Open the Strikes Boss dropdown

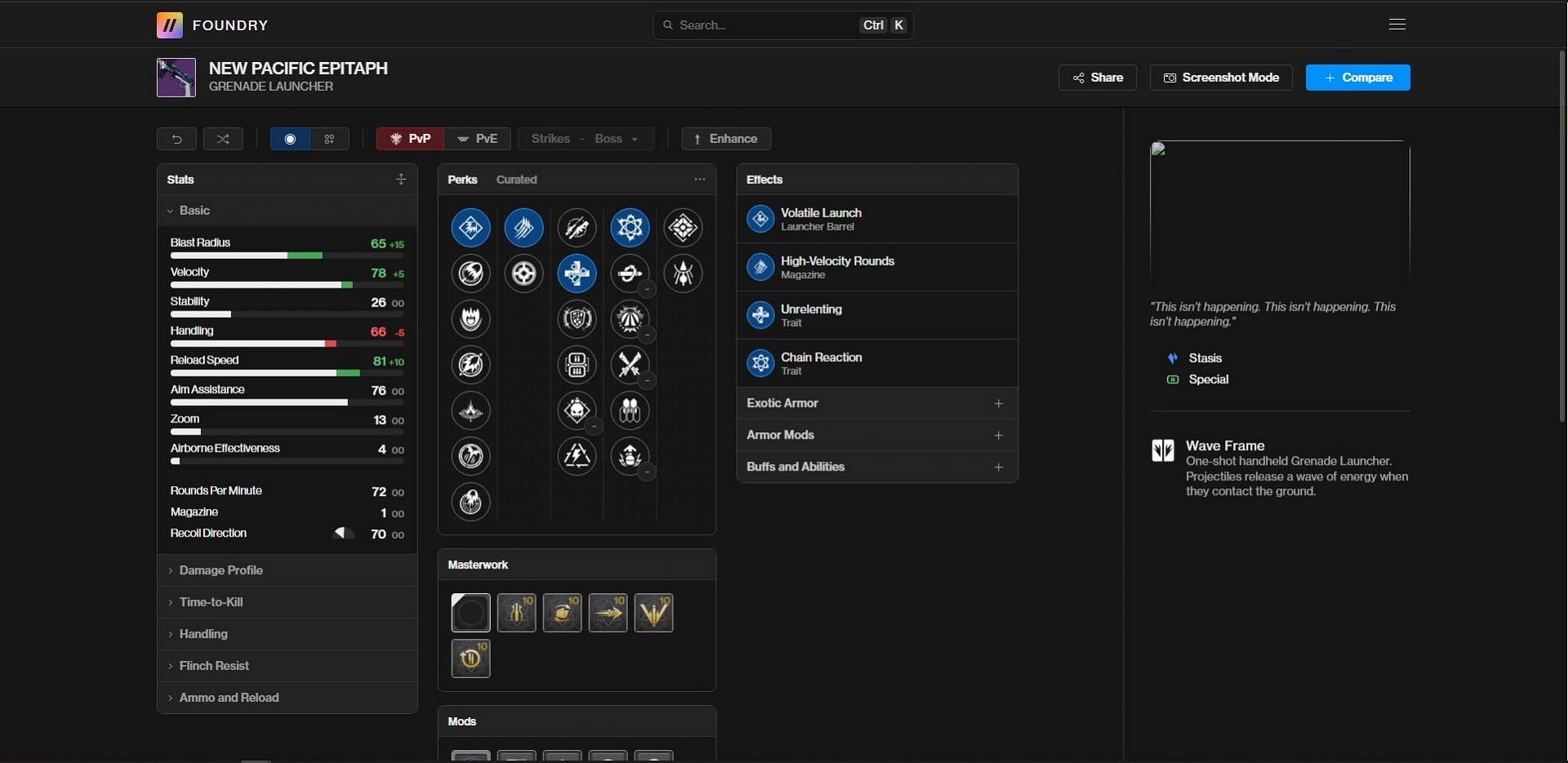[586, 139]
